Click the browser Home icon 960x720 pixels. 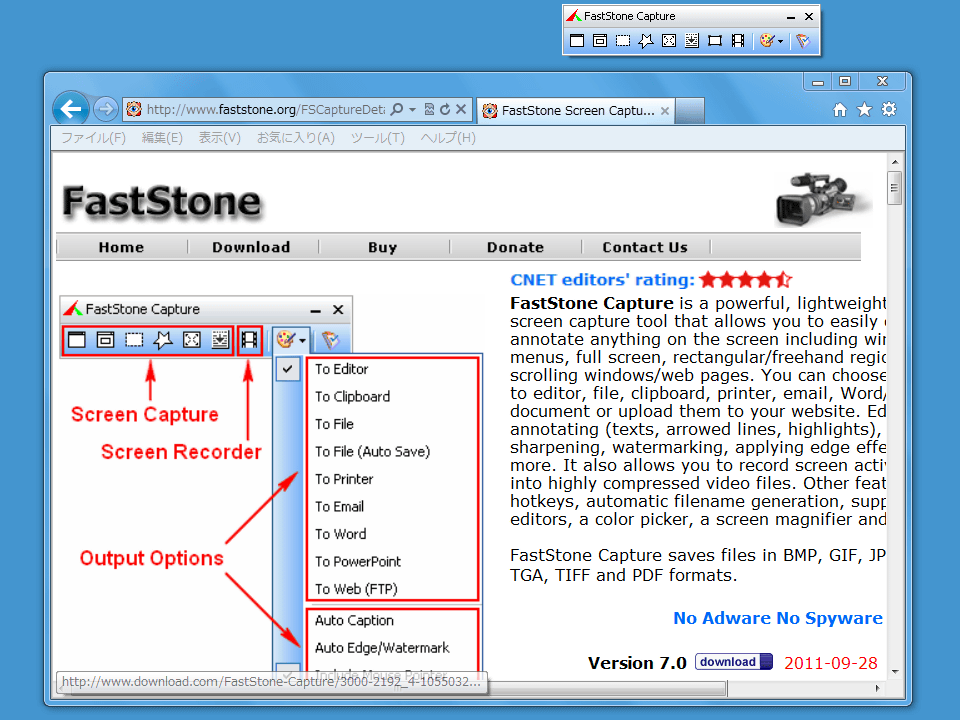840,110
